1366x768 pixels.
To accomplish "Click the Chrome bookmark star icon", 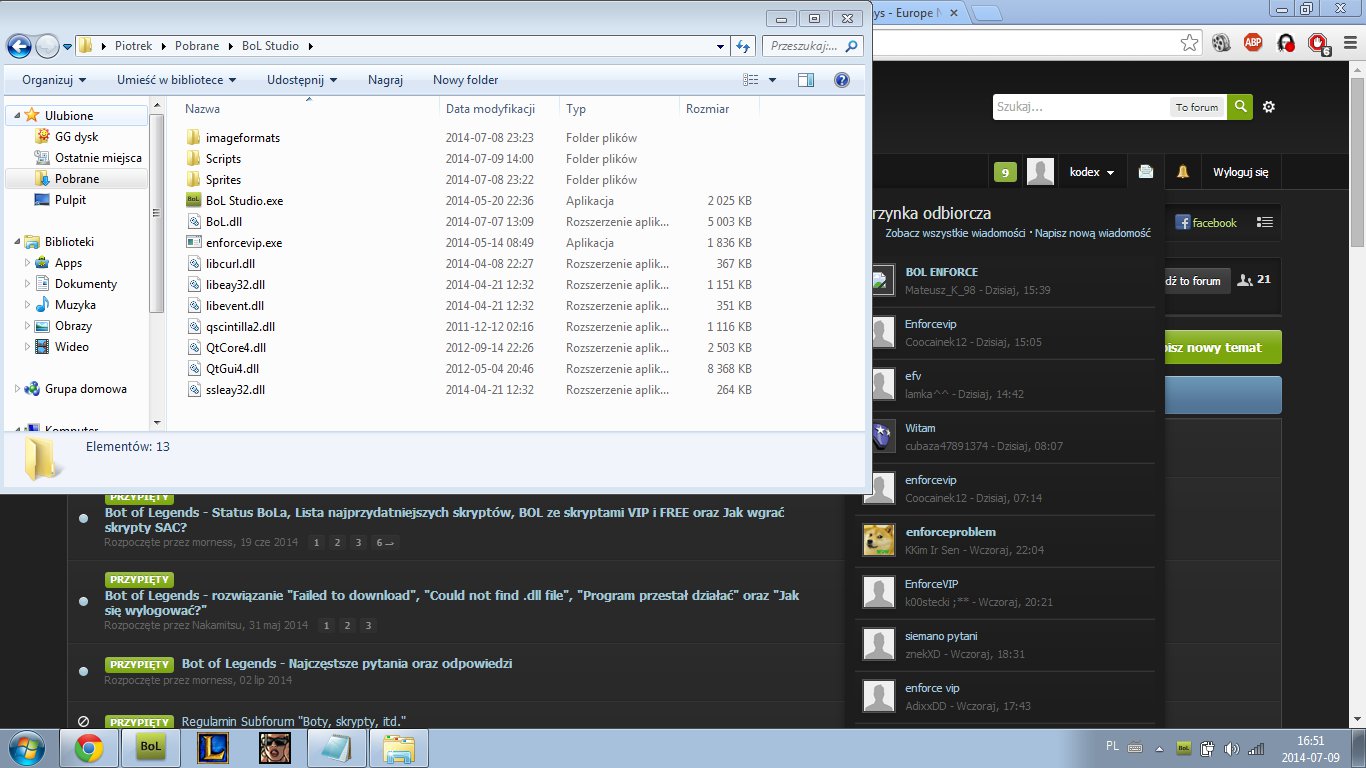I will click(x=1189, y=43).
